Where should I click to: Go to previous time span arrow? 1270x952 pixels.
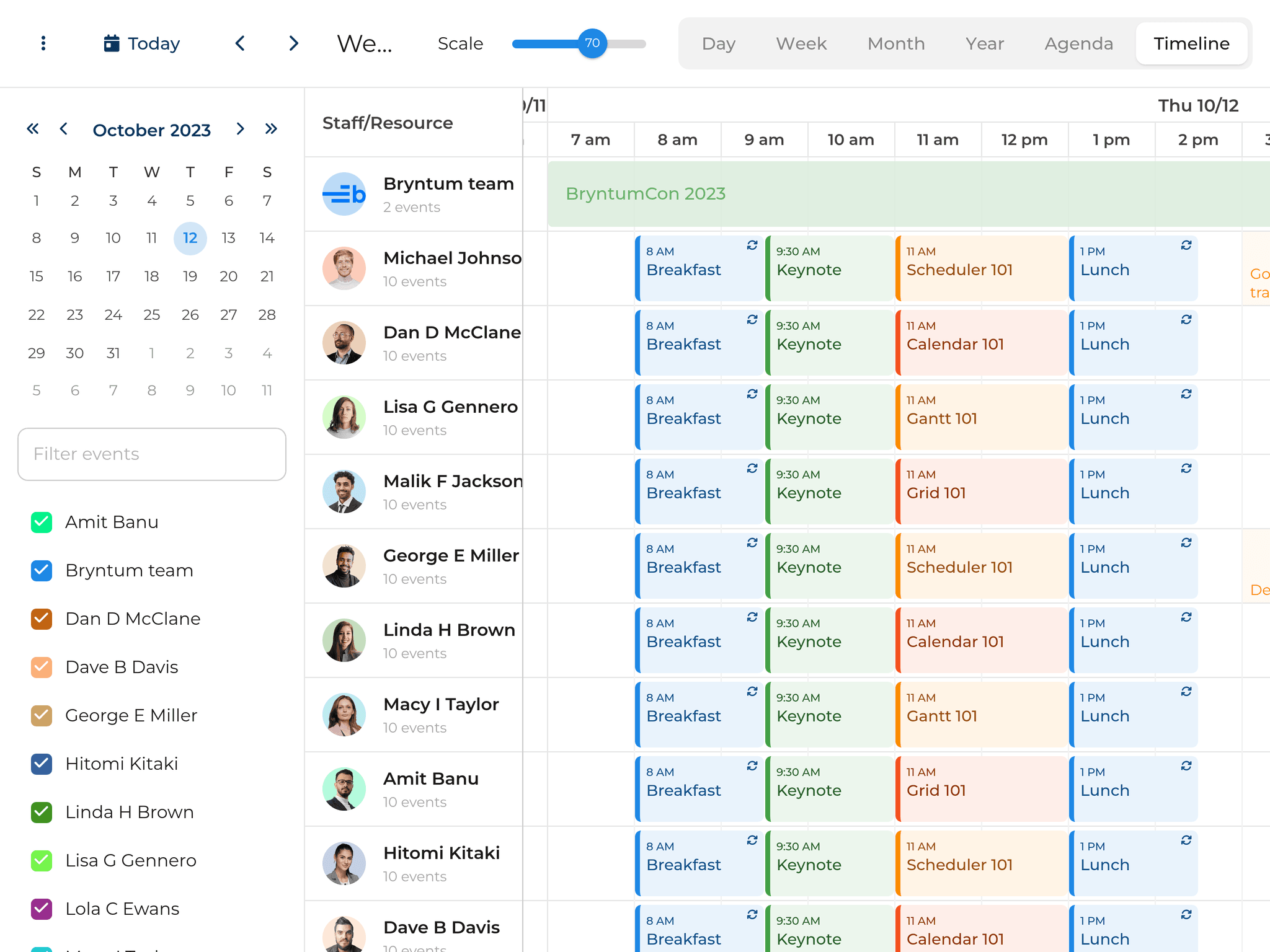[x=241, y=43]
